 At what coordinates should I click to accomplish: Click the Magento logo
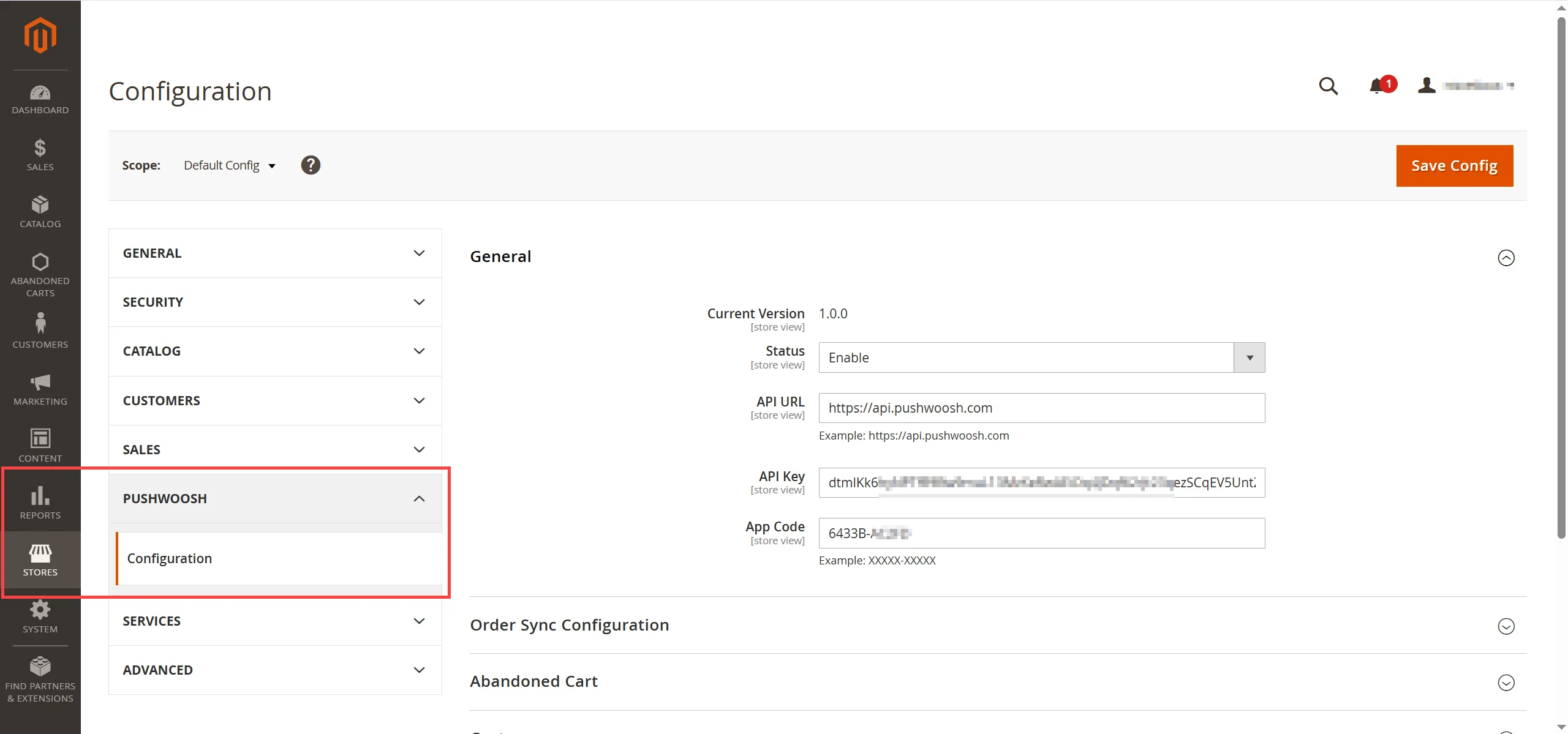[x=39, y=35]
